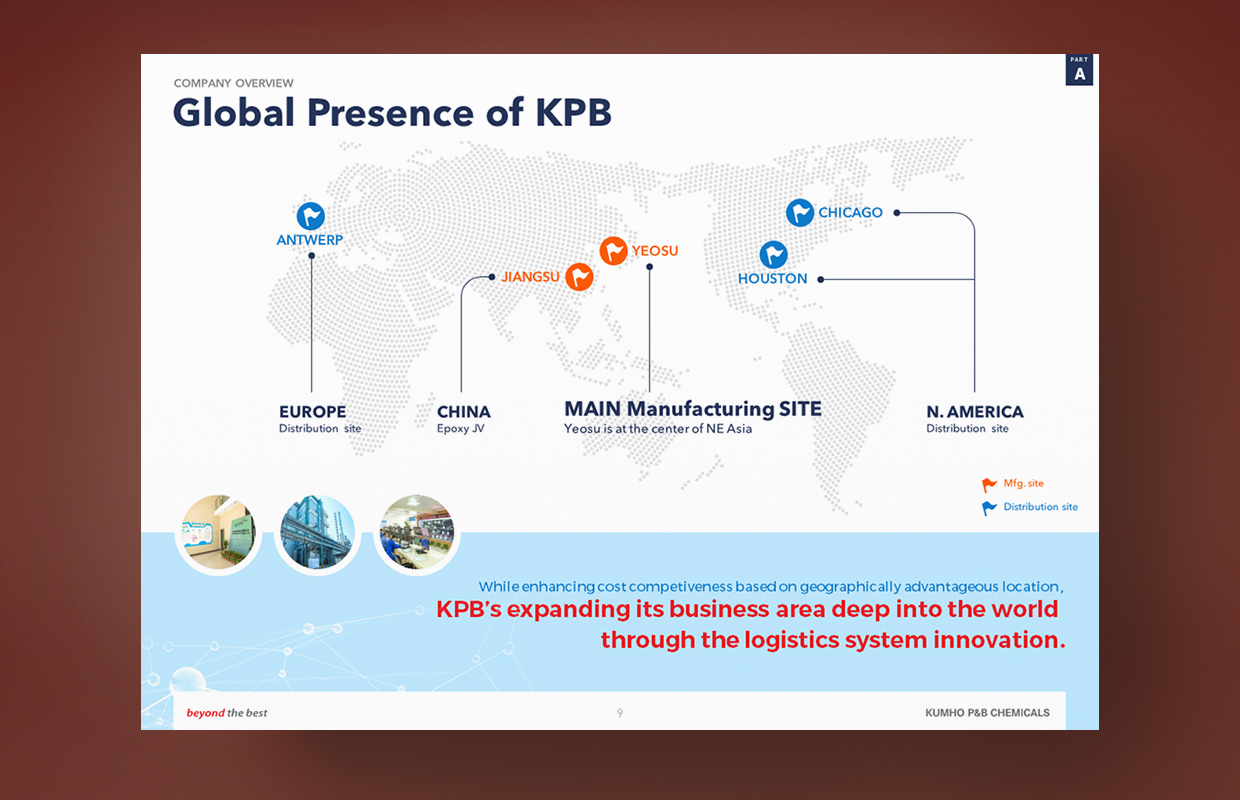Click the blue Distribution site legend flag

coord(989,508)
